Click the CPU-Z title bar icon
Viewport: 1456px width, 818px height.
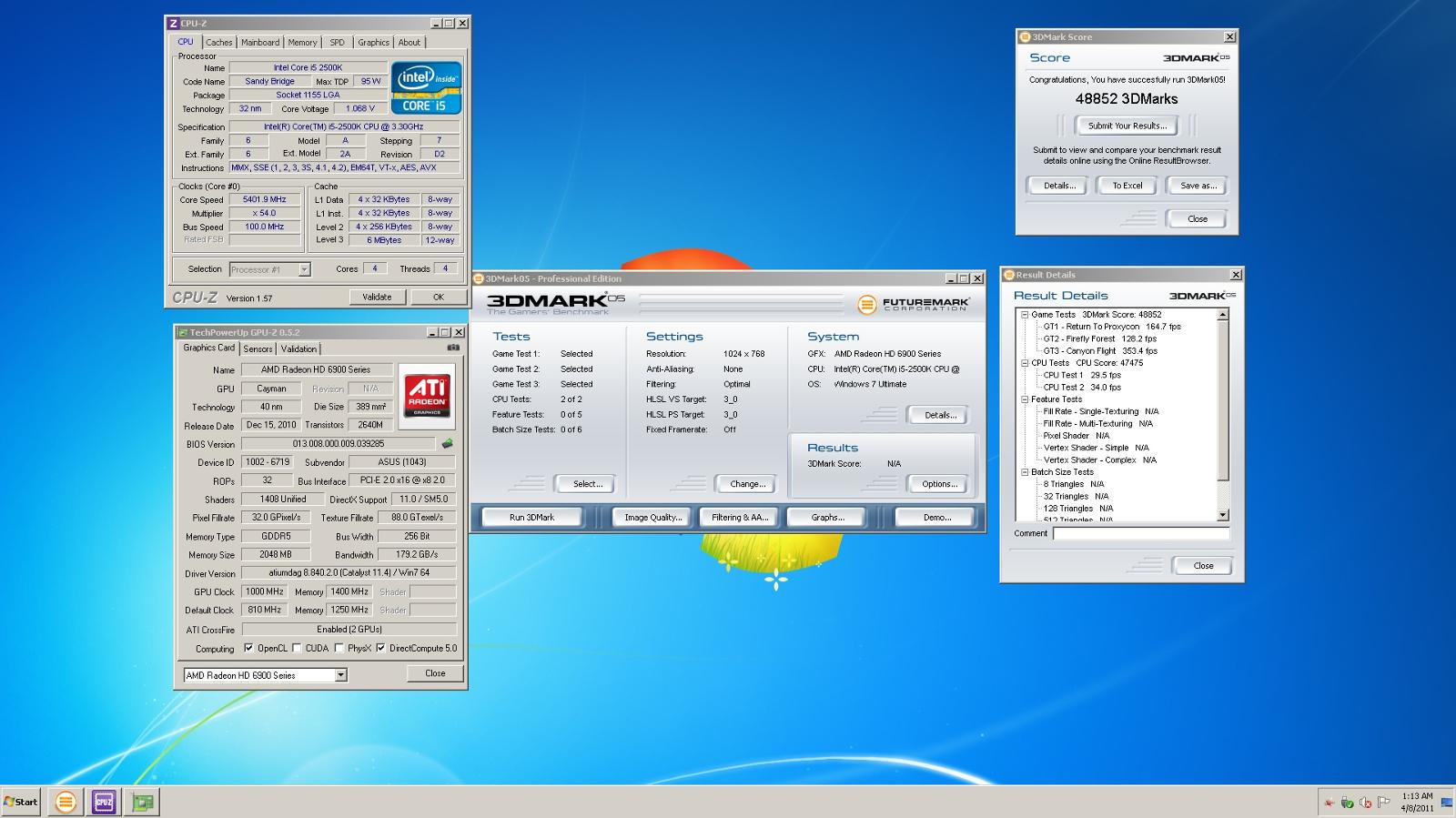click(x=173, y=24)
